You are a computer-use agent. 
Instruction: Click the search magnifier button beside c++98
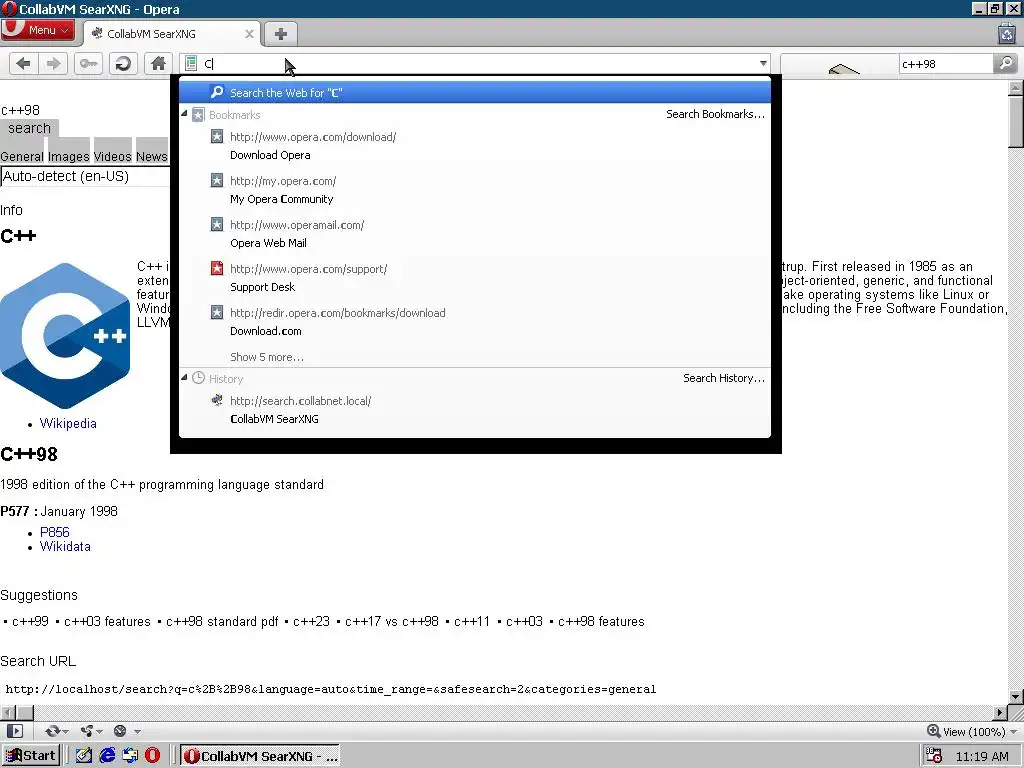tap(1006, 63)
